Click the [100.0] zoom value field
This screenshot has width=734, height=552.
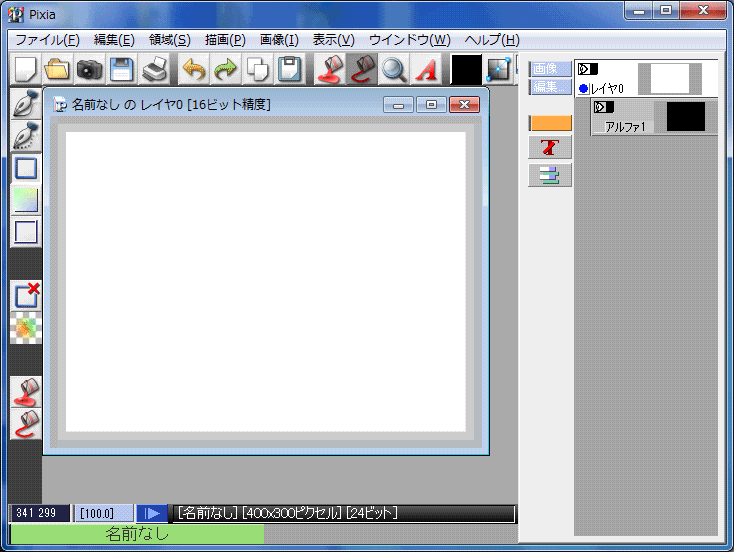point(103,514)
